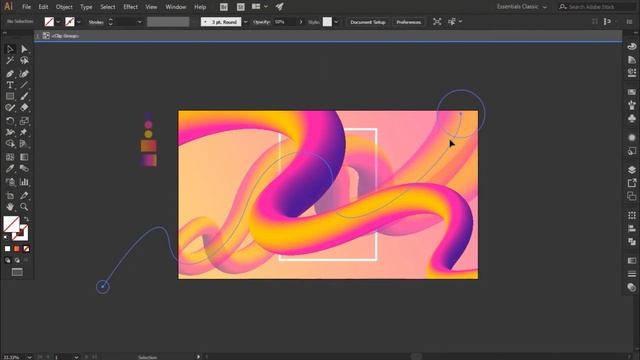Viewport: 640px width, 360px height.
Task: Click the fill color box in toolbar
Action: (x=11, y=224)
